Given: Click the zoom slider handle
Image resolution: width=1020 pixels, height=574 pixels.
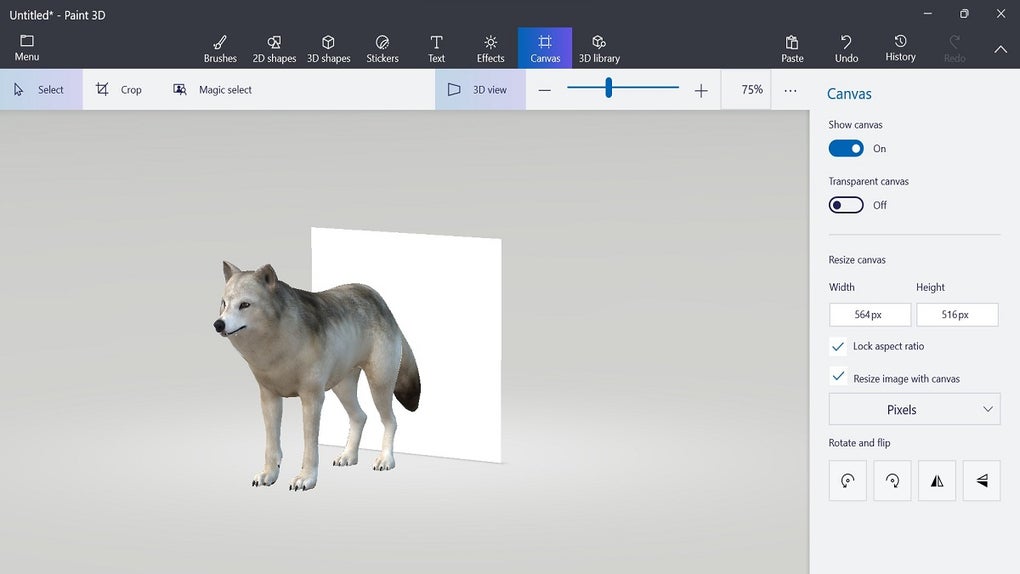Looking at the screenshot, I should point(608,90).
